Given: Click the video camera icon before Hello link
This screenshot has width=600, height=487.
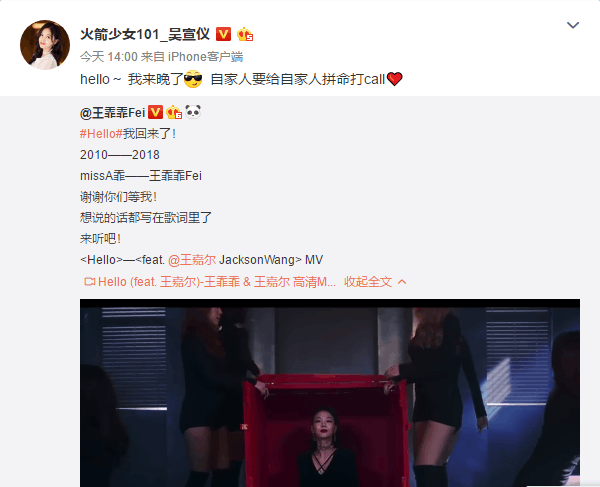Looking at the screenshot, I should click(x=90, y=282).
